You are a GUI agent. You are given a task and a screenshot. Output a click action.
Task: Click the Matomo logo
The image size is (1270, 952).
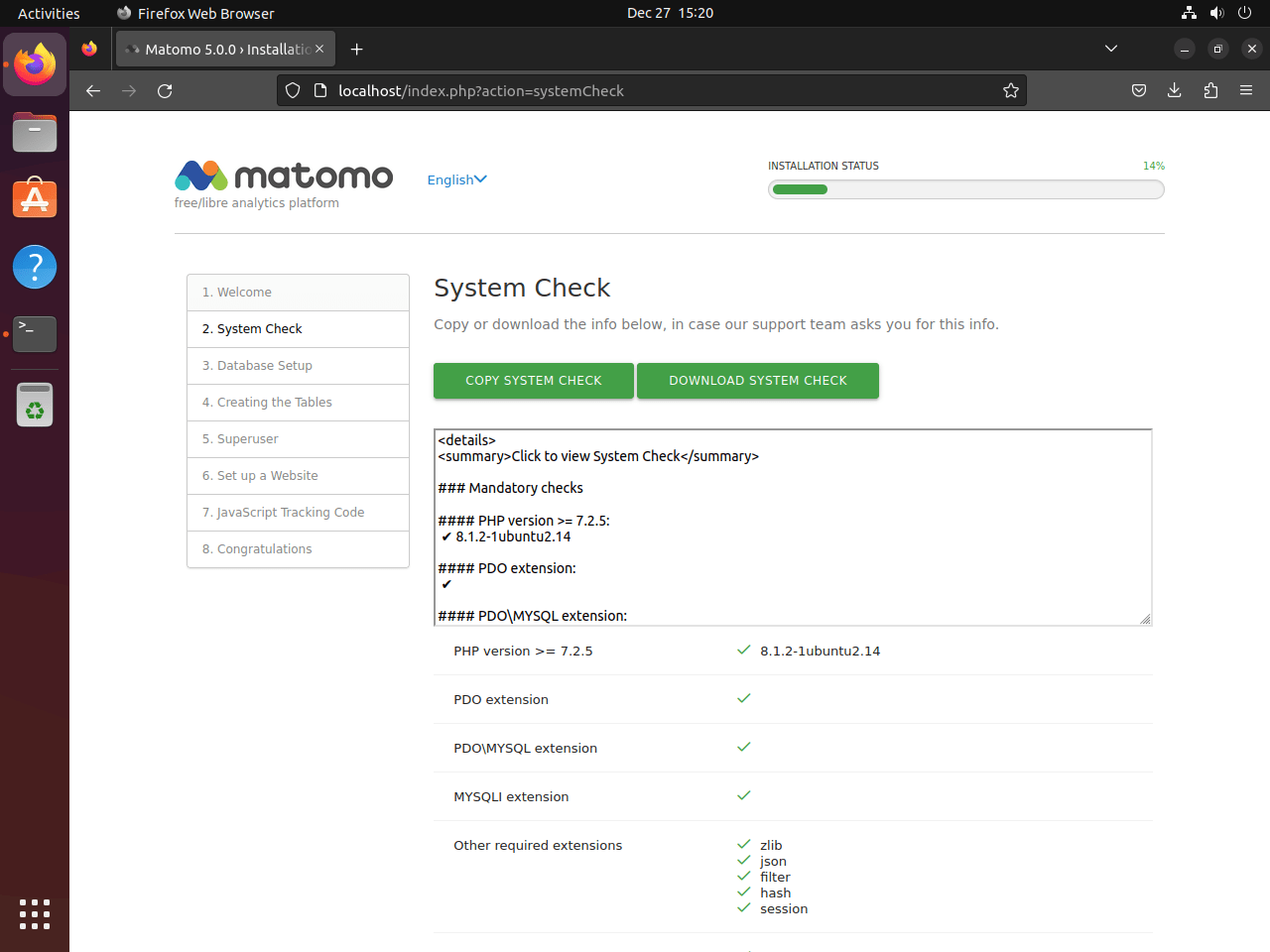coord(284,176)
